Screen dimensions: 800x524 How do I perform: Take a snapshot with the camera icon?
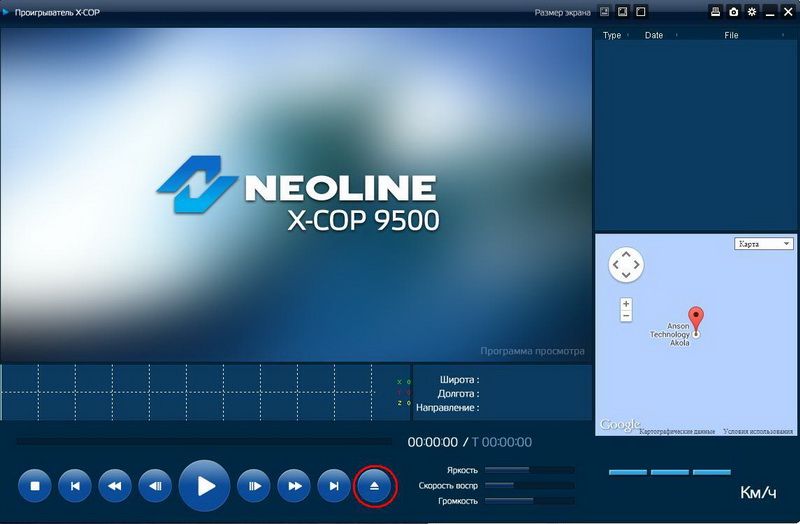(x=733, y=12)
